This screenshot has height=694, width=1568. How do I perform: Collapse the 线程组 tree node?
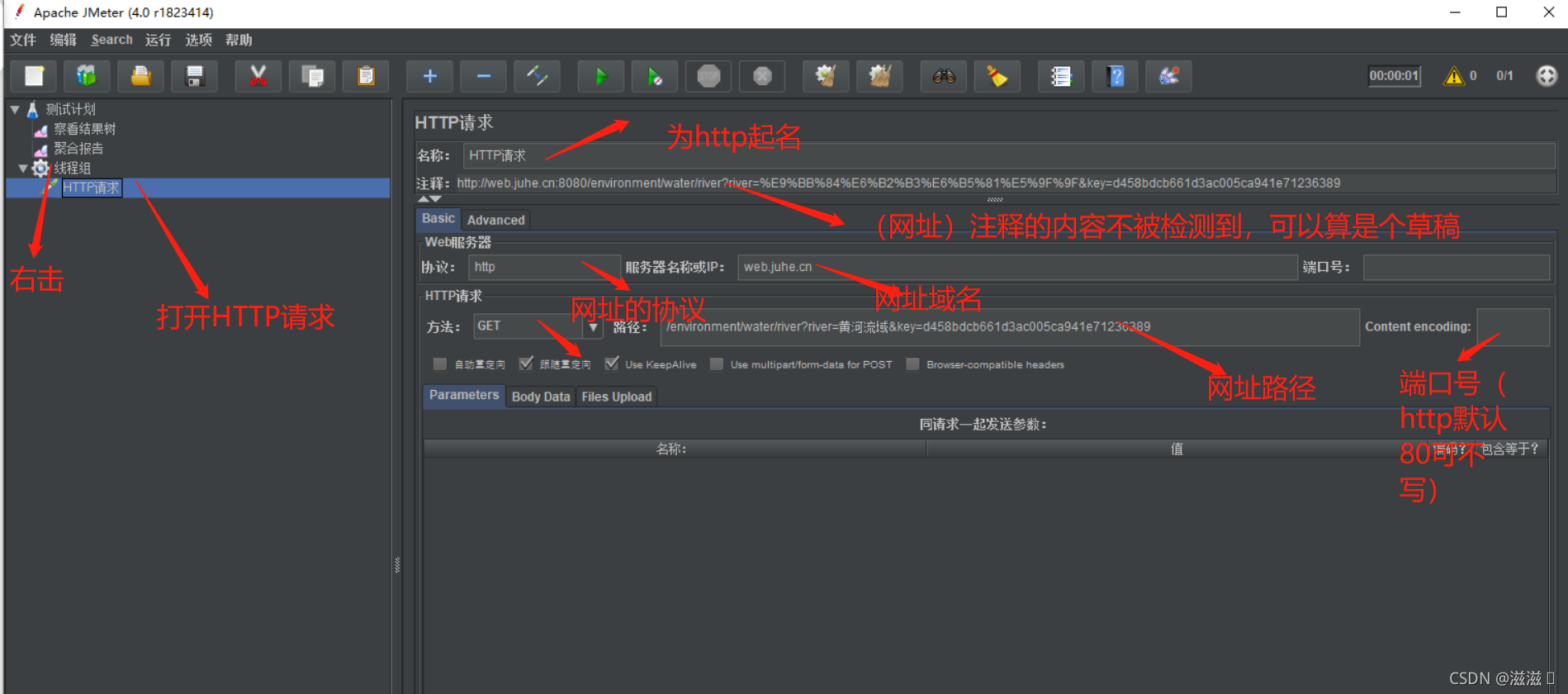coord(23,169)
